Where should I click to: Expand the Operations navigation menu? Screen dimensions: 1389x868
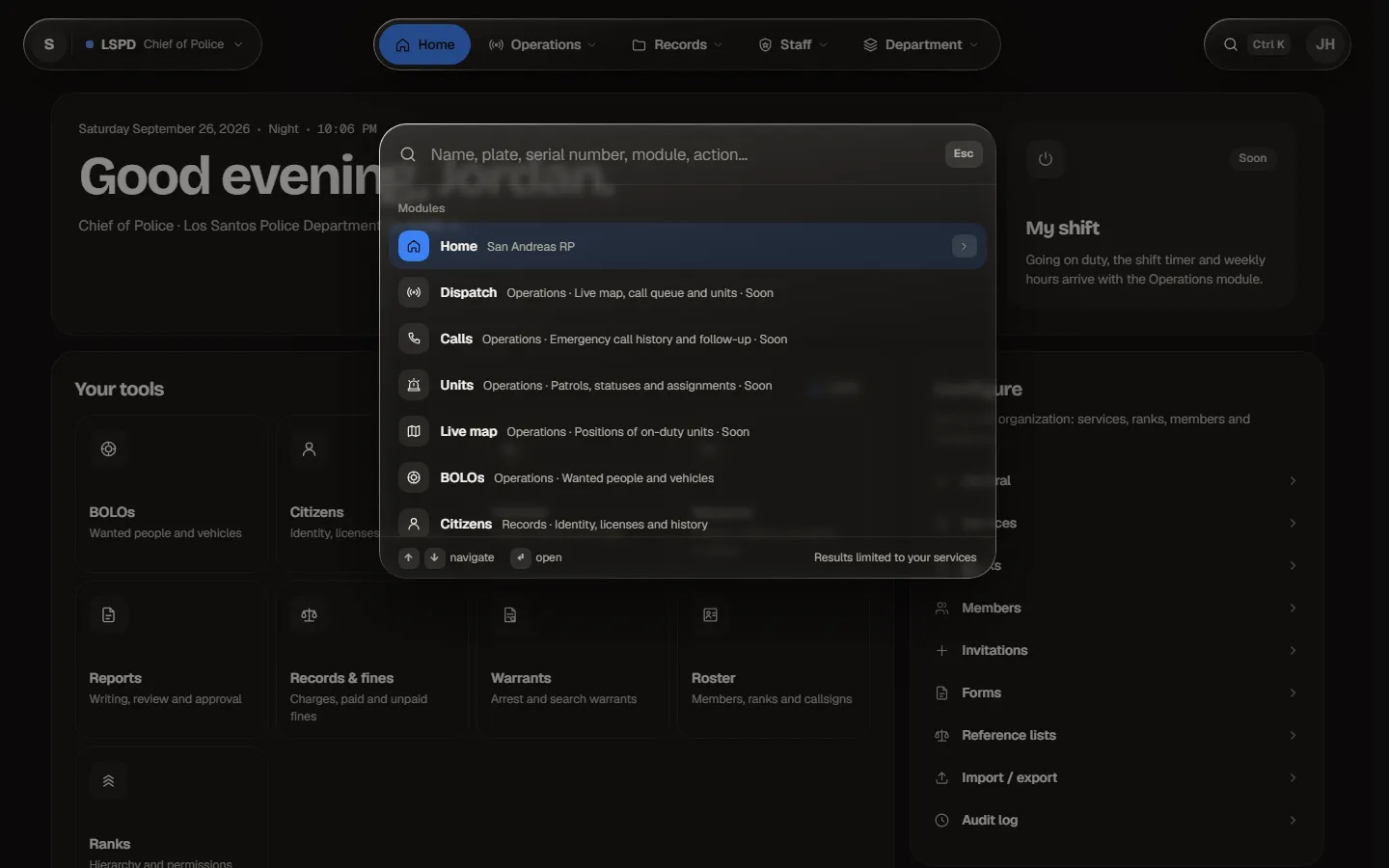coord(543,44)
